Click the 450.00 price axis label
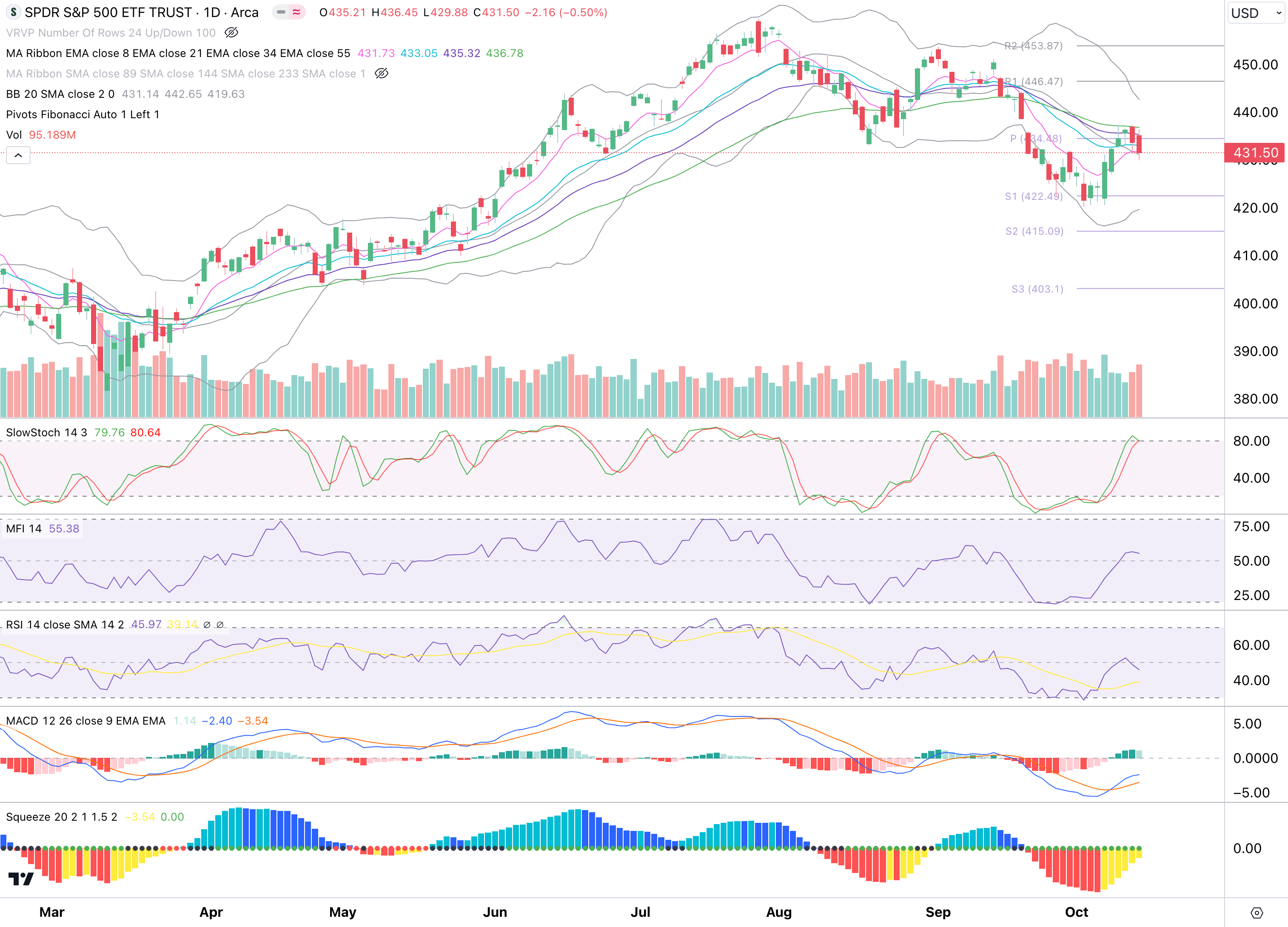Screen dimensions: 1288x927 (x=1255, y=65)
